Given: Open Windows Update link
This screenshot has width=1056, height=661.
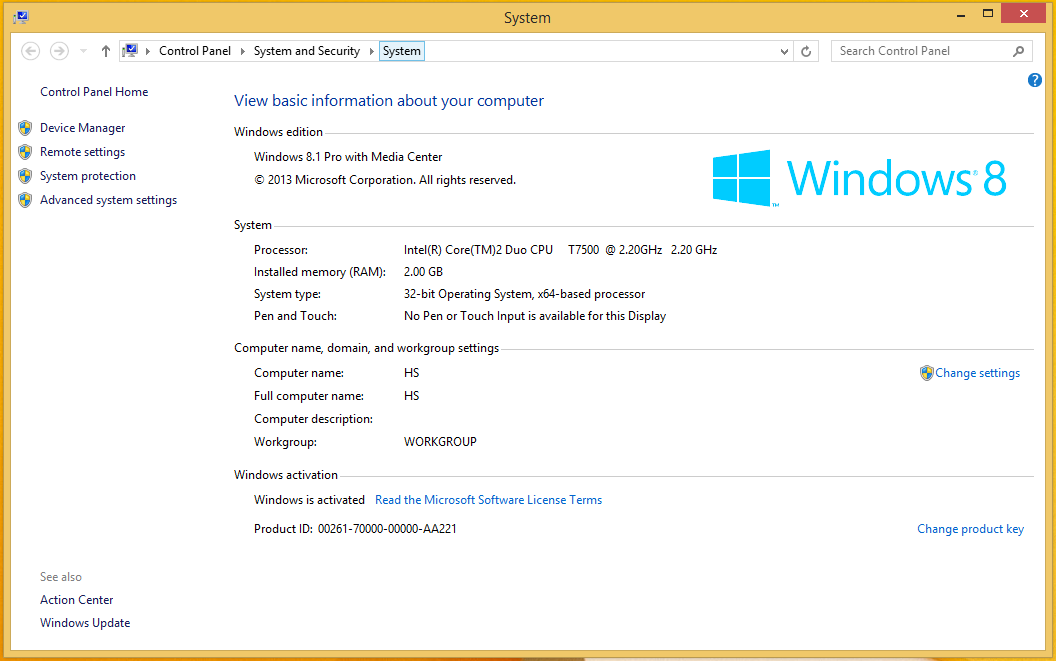Looking at the screenshot, I should pyautogui.click(x=85, y=623).
